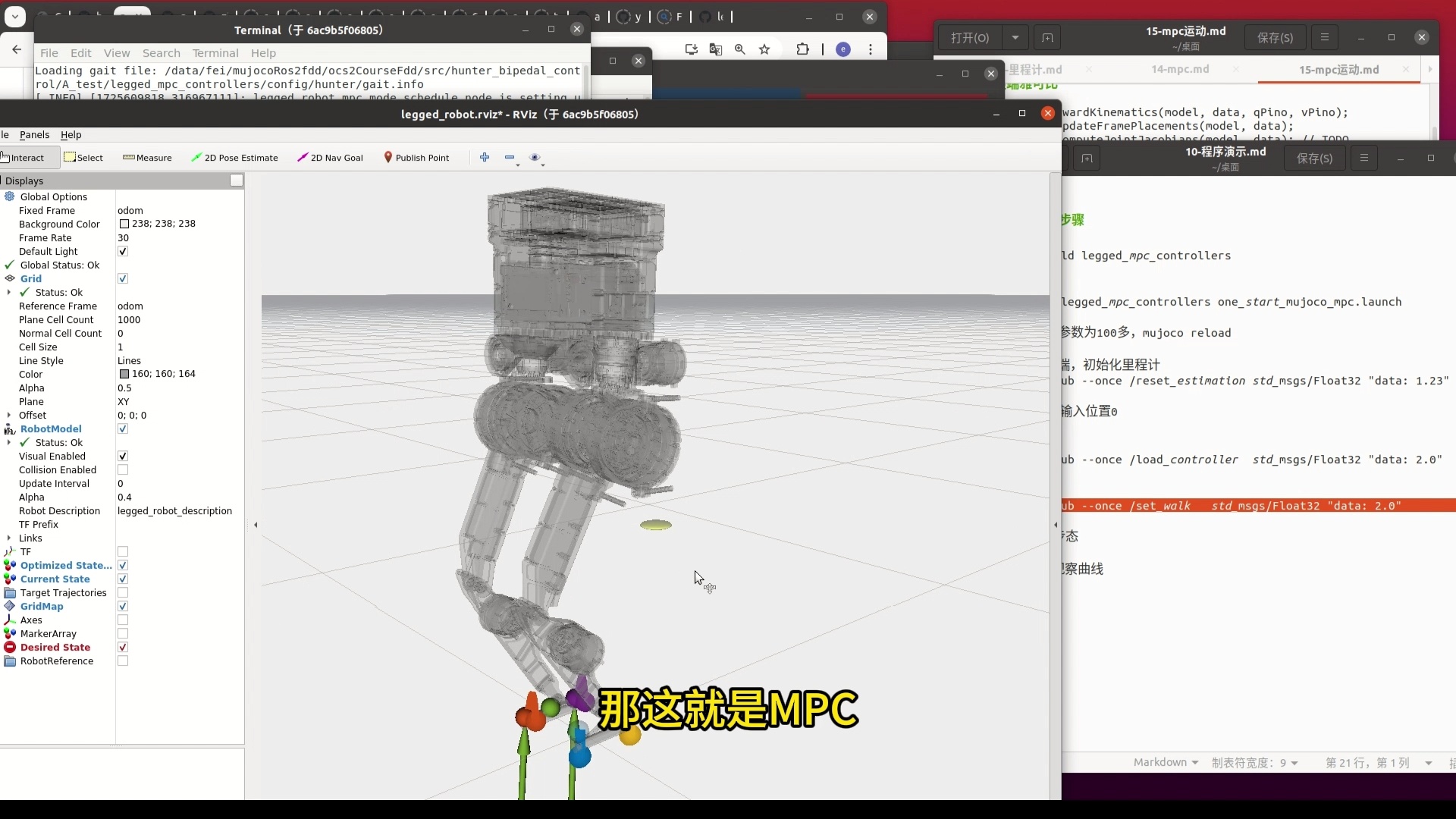The image size is (1456, 819).
Task: Expand the Links tree item
Action: tap(9, 538)
